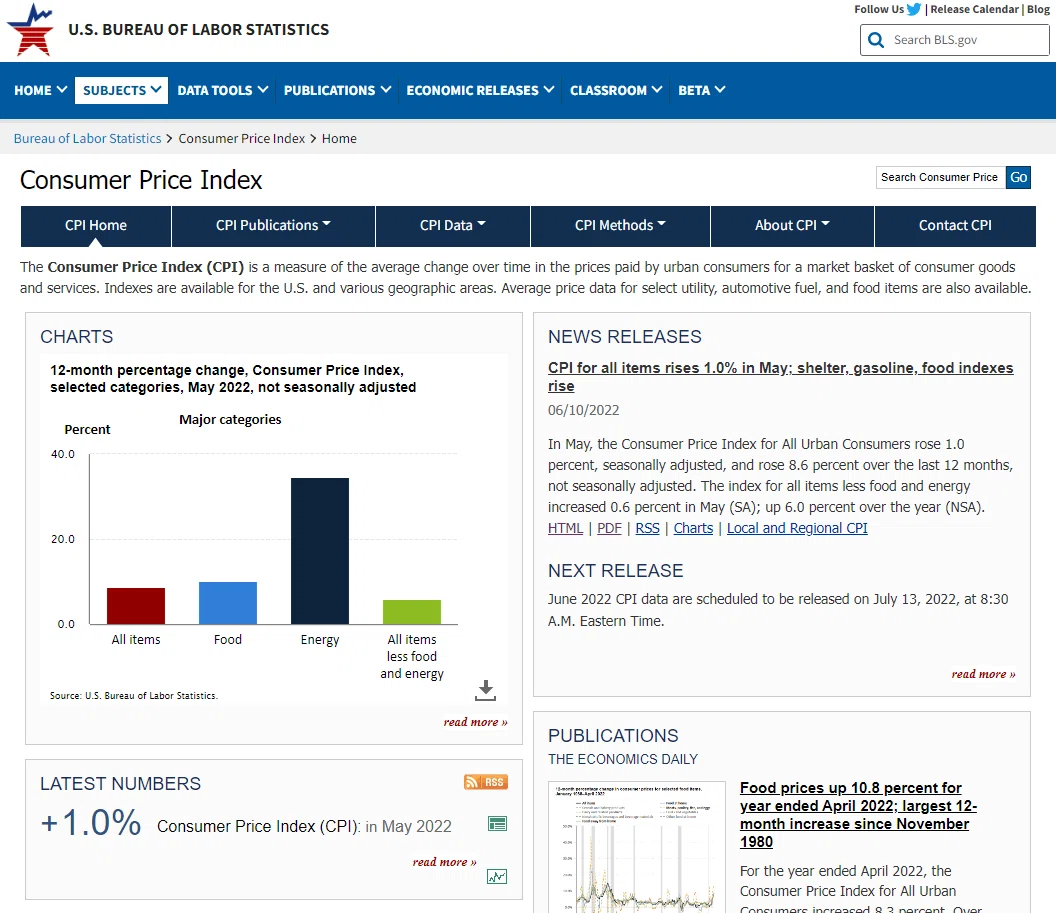Focus the Search Consumer Price field

(x=940, y=178)
